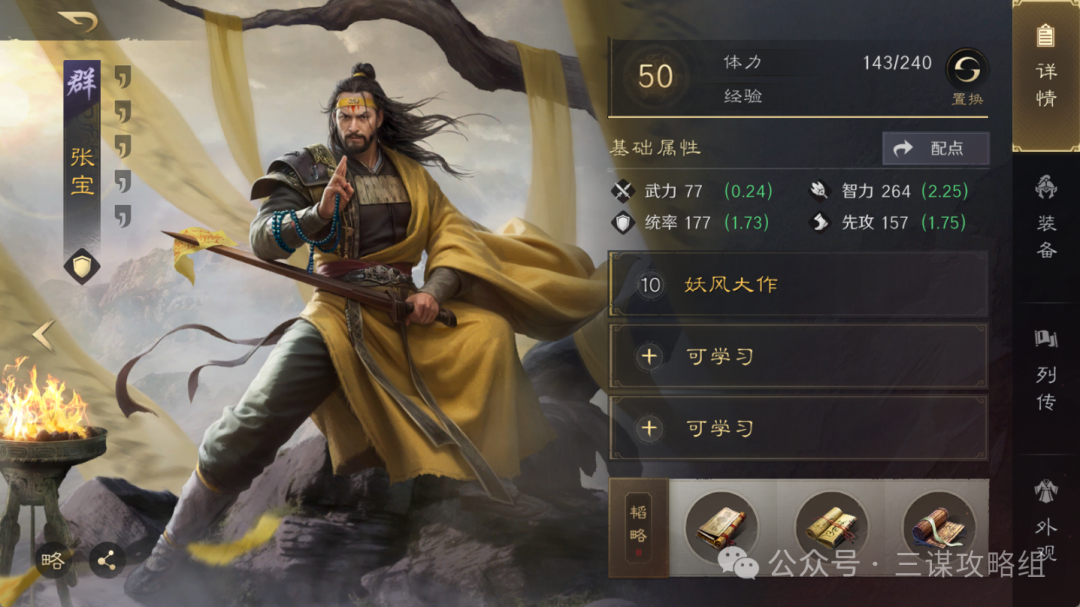Viewport: 1080px width, 607px height.
Task: Open the 妖风大作 skill slot
Action: click(799, 285)
